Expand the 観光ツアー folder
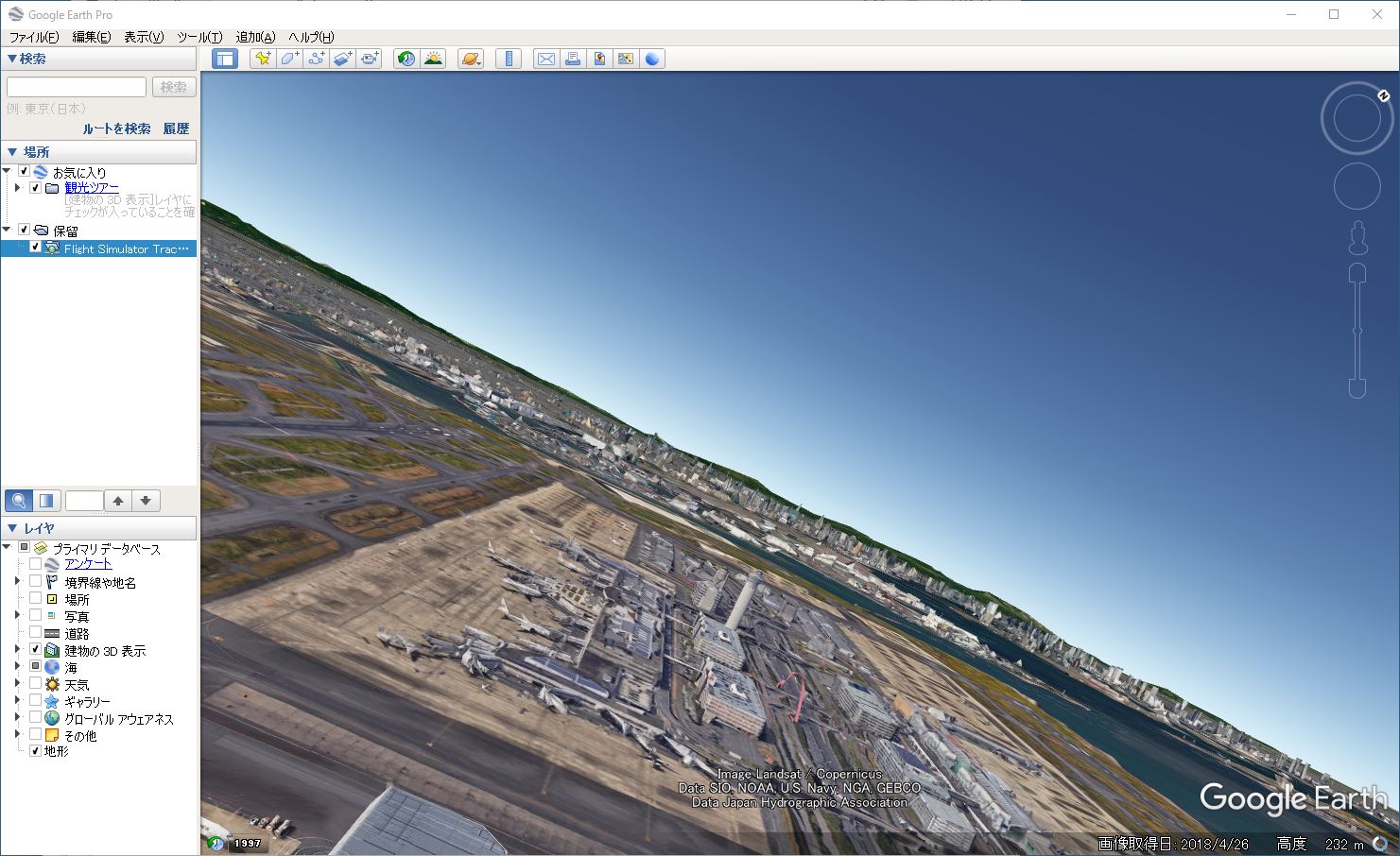 coord(17,188)
